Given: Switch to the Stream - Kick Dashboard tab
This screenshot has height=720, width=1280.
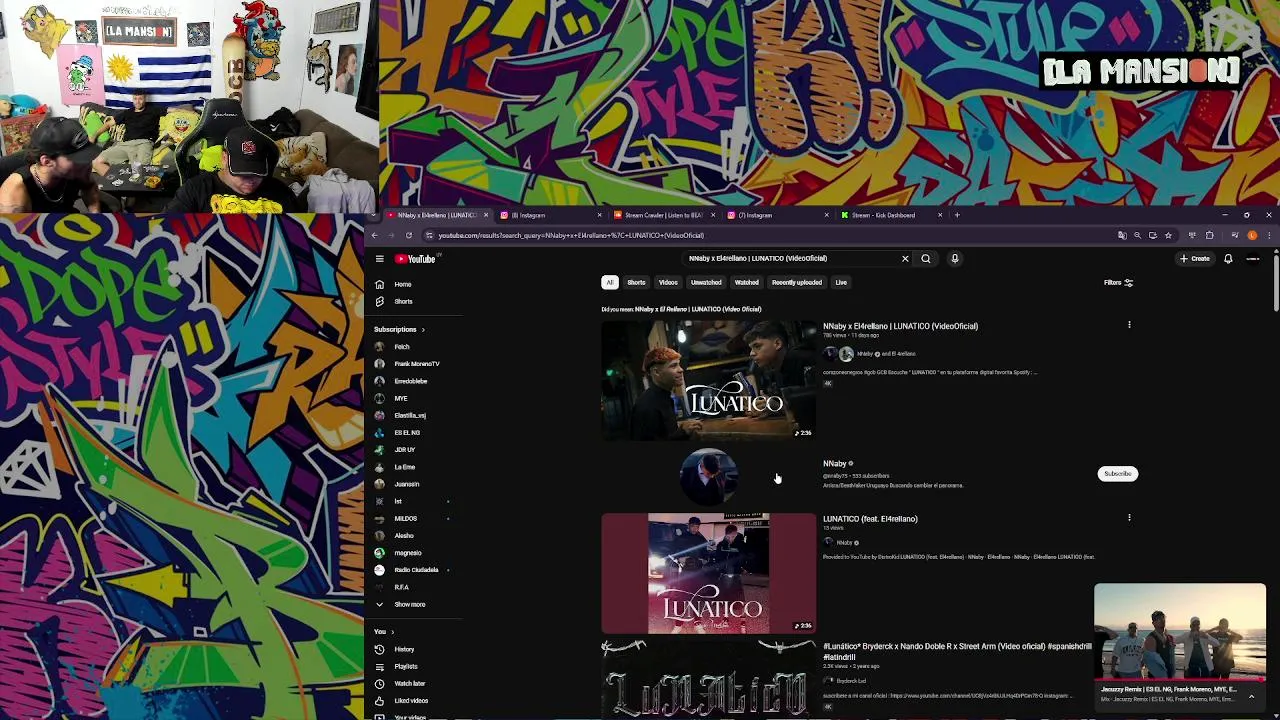Looking at the screenshot, I should click(890, 215).
